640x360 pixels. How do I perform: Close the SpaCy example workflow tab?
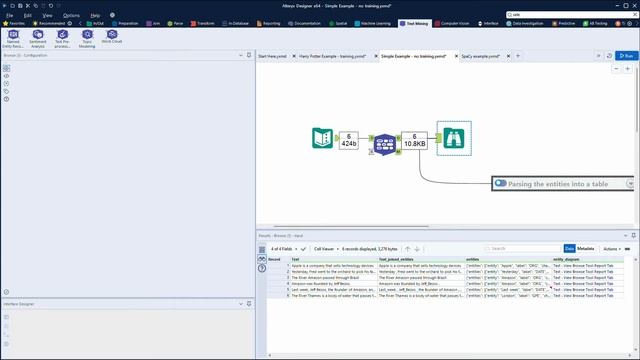pyautogui.click(x=508, y=56)
